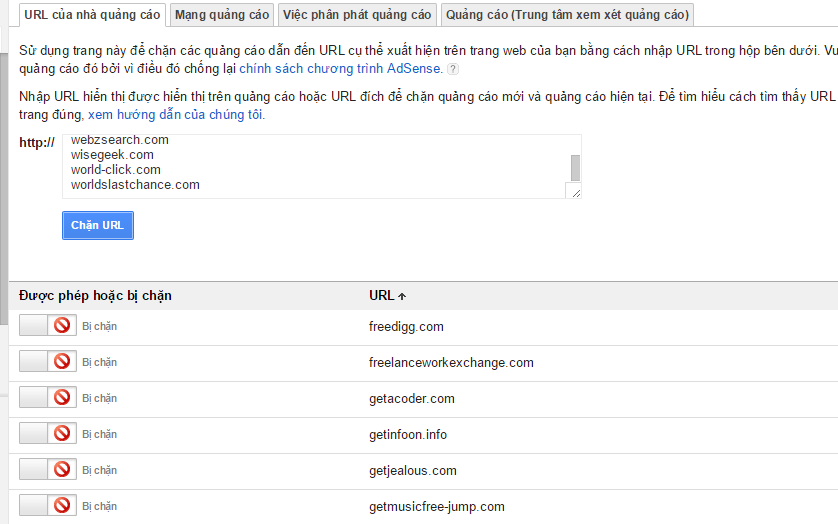Click inside the URL list text area
This screenshot has width=838, height=524.
pos(321,166)
